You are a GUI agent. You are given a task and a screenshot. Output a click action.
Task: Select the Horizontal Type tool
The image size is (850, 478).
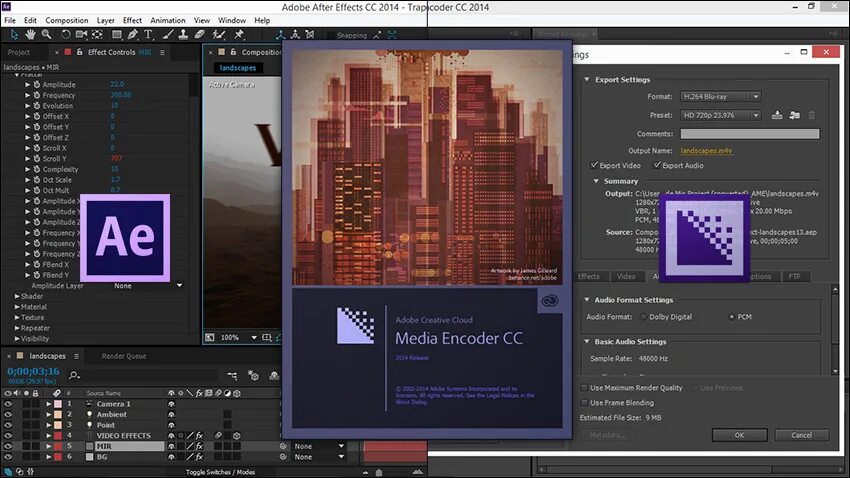pos(148,35)
